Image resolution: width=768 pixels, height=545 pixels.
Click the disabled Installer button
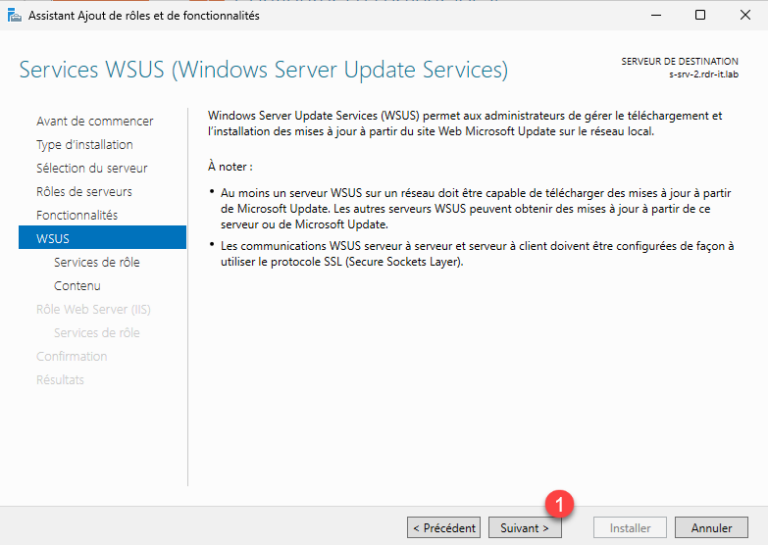[x=630, y=528]
